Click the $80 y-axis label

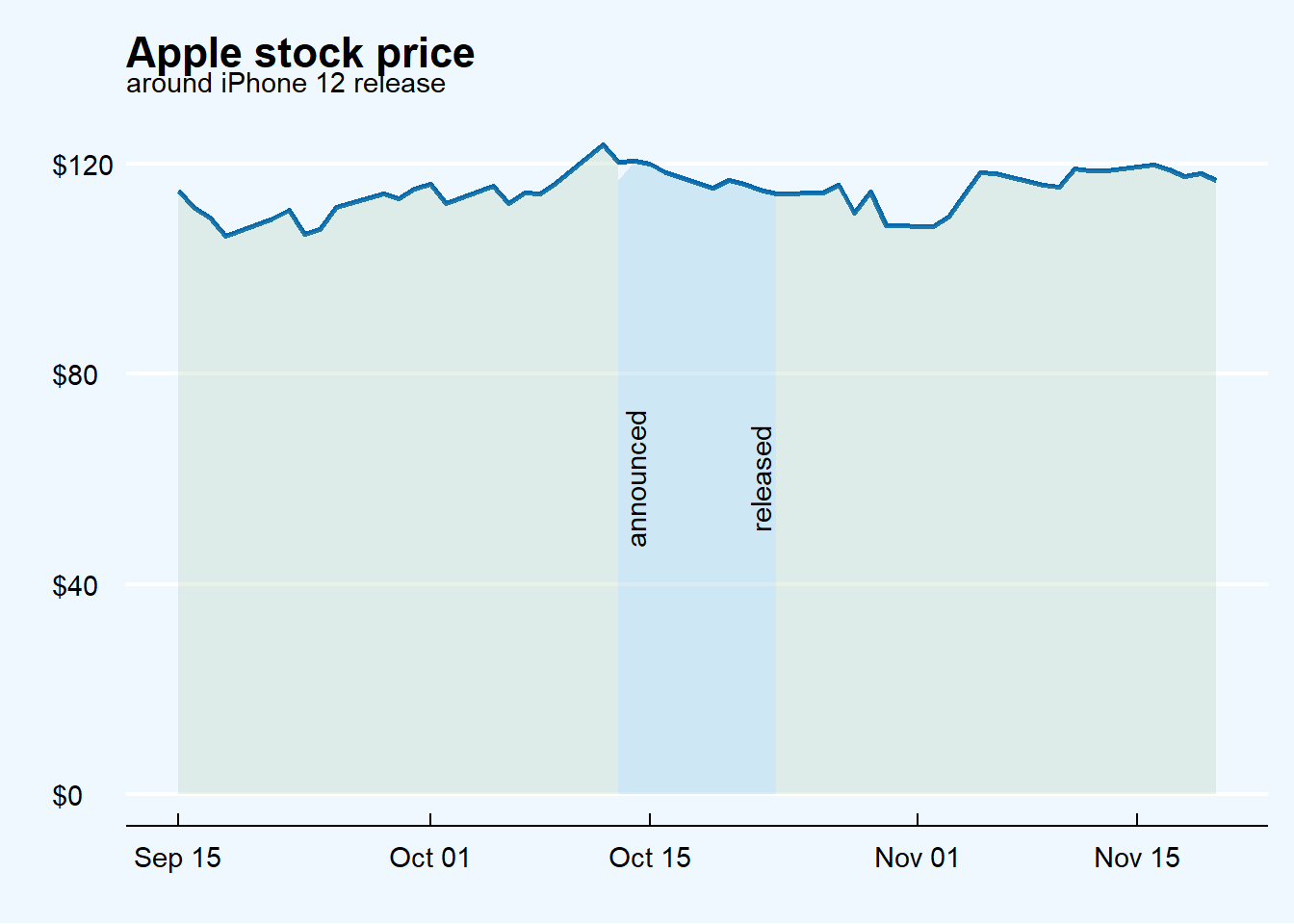click(x=75, y=375)
